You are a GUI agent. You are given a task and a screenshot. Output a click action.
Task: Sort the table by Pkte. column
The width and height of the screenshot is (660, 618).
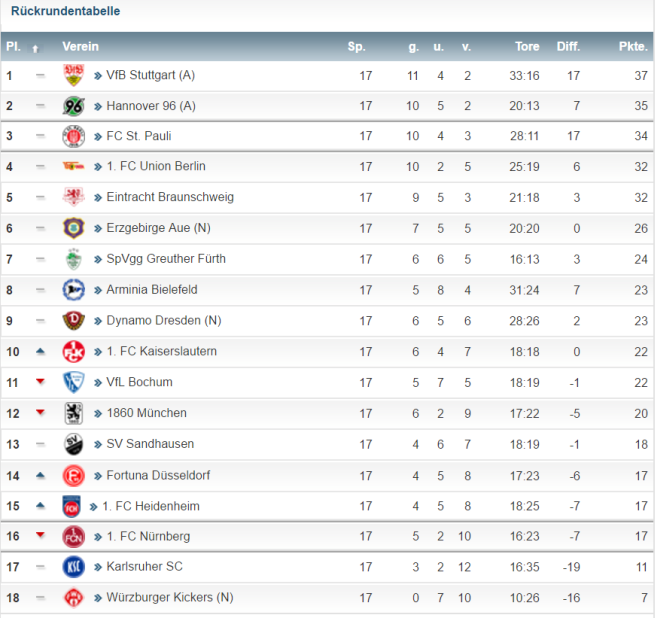click(x=633, y=46)
